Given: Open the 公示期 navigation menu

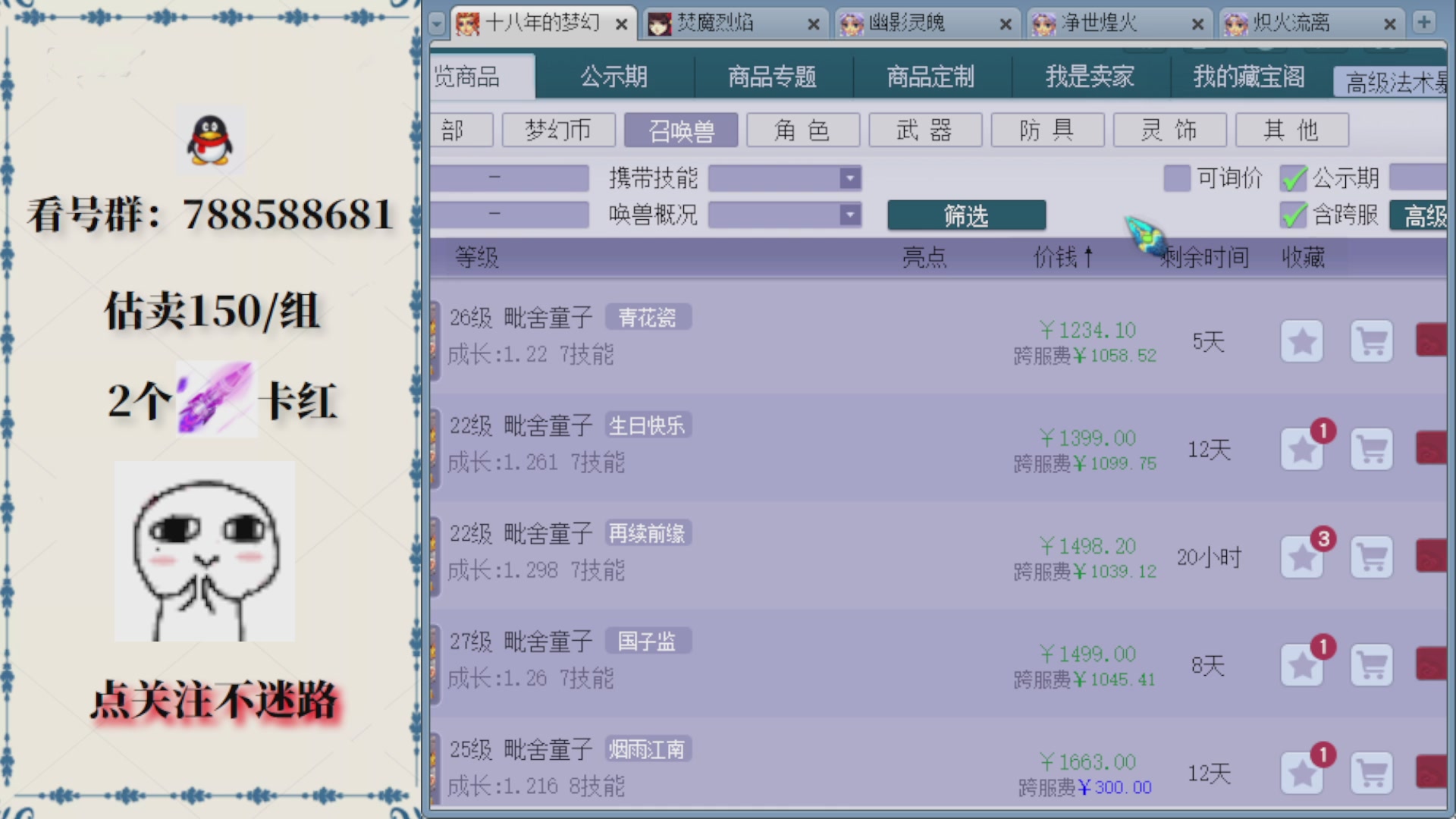Looking at the screenshot, I should [613, 77].
